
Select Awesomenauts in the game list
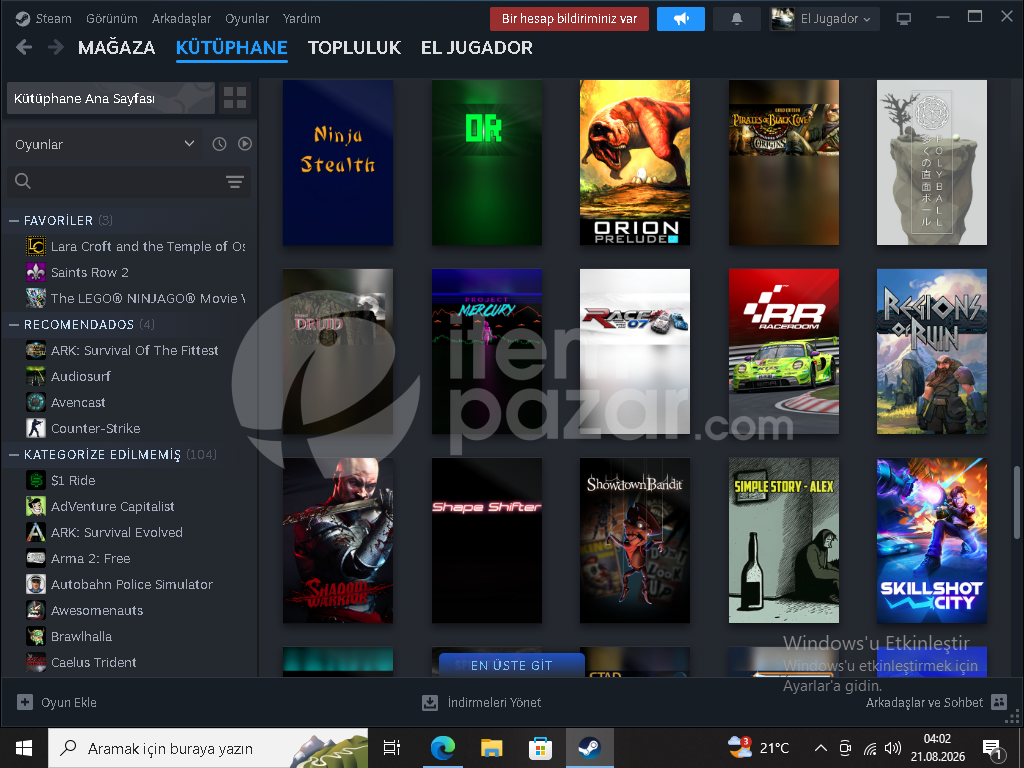pos(97,610)
